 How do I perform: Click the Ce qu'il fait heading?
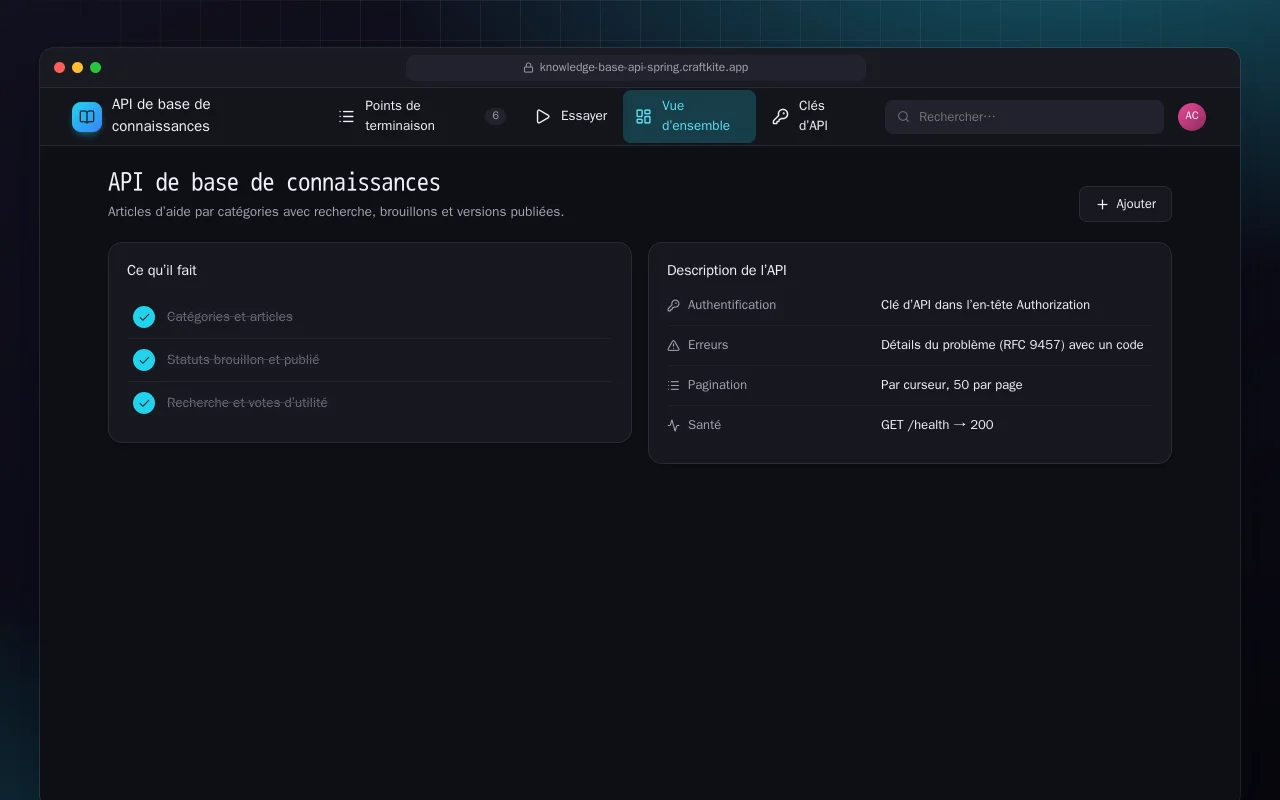[162, 270]
